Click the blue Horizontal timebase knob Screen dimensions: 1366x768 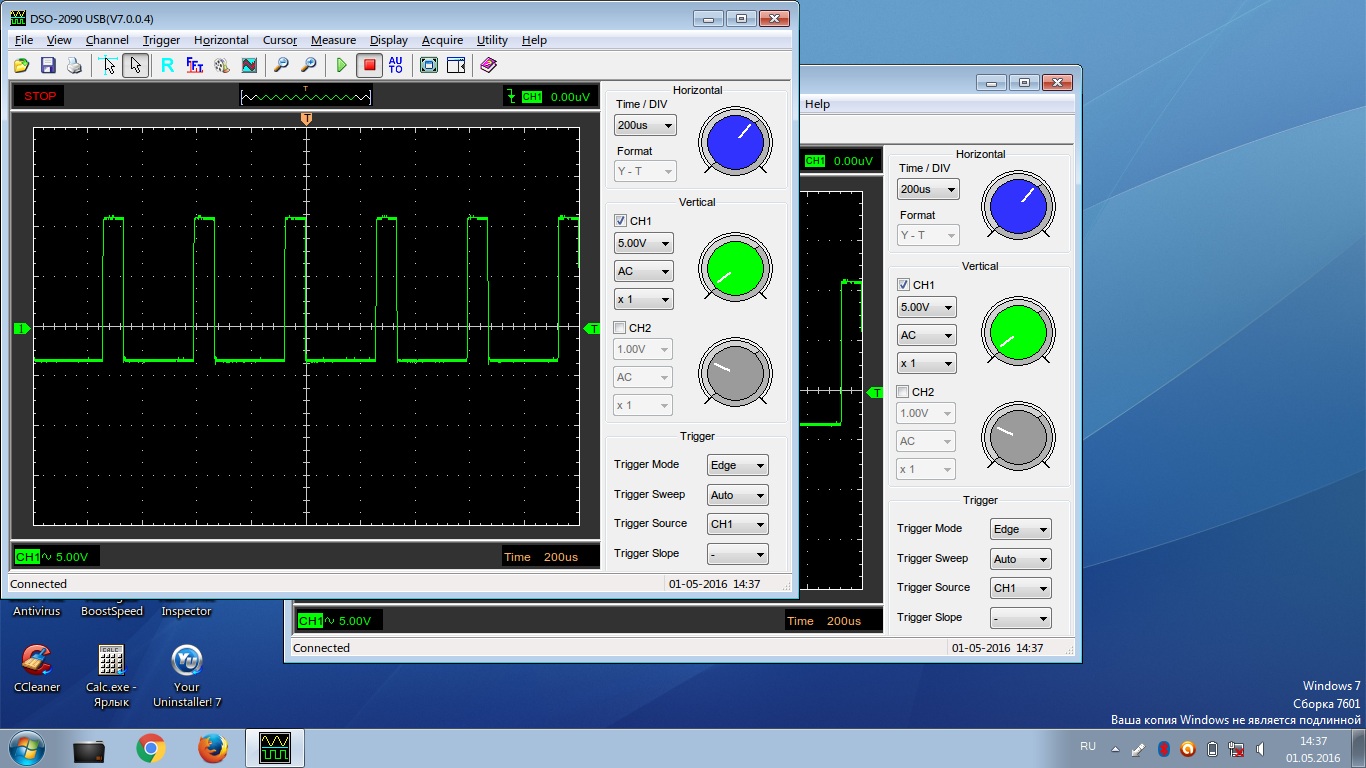(735, 142)
